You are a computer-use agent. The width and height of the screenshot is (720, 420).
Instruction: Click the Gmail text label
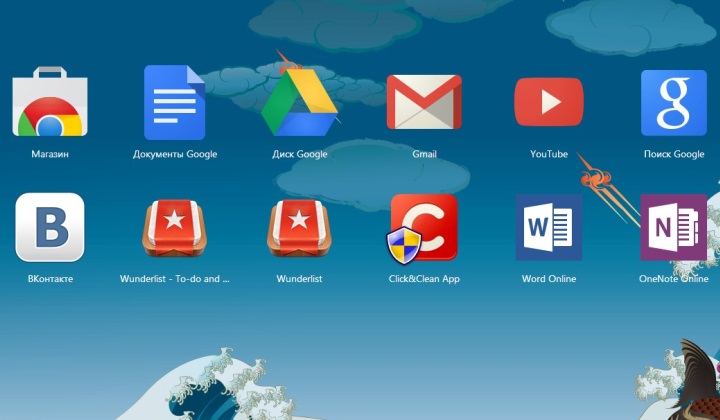click(x=424, y=154)
